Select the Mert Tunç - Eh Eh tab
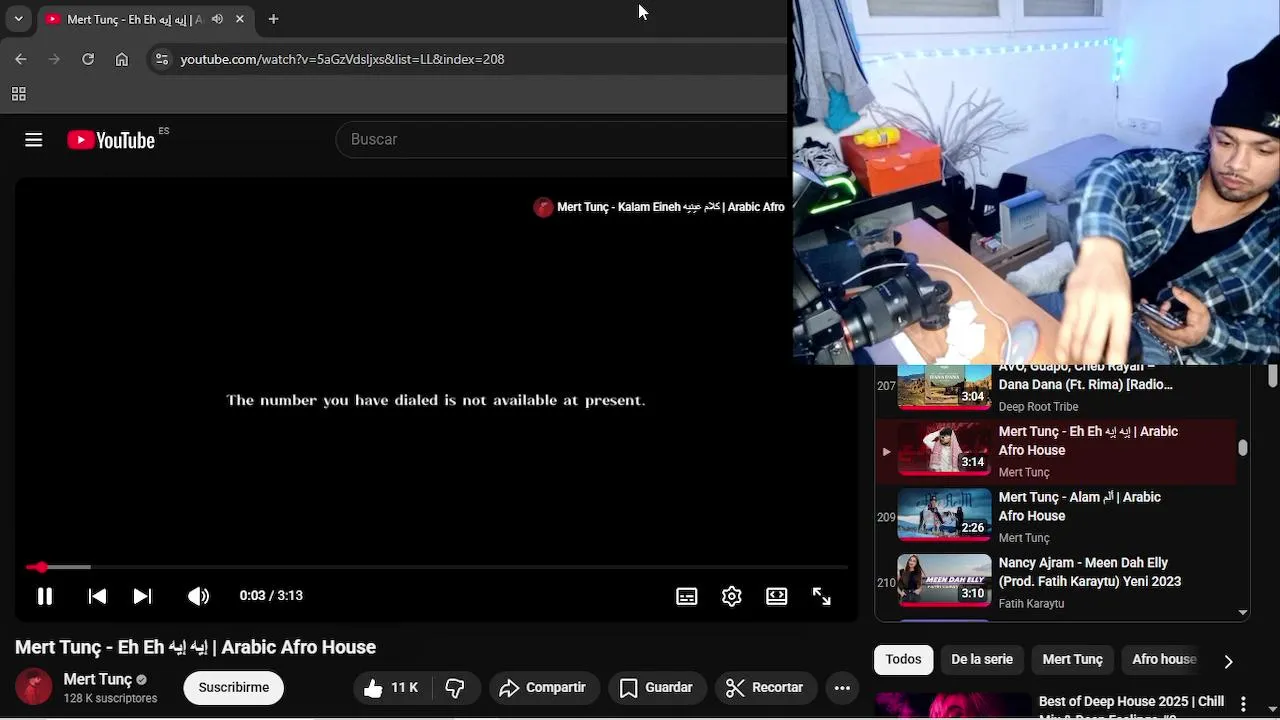Image resolution: width=1280 pixels, height=720 pixels. tap(147, 19)
